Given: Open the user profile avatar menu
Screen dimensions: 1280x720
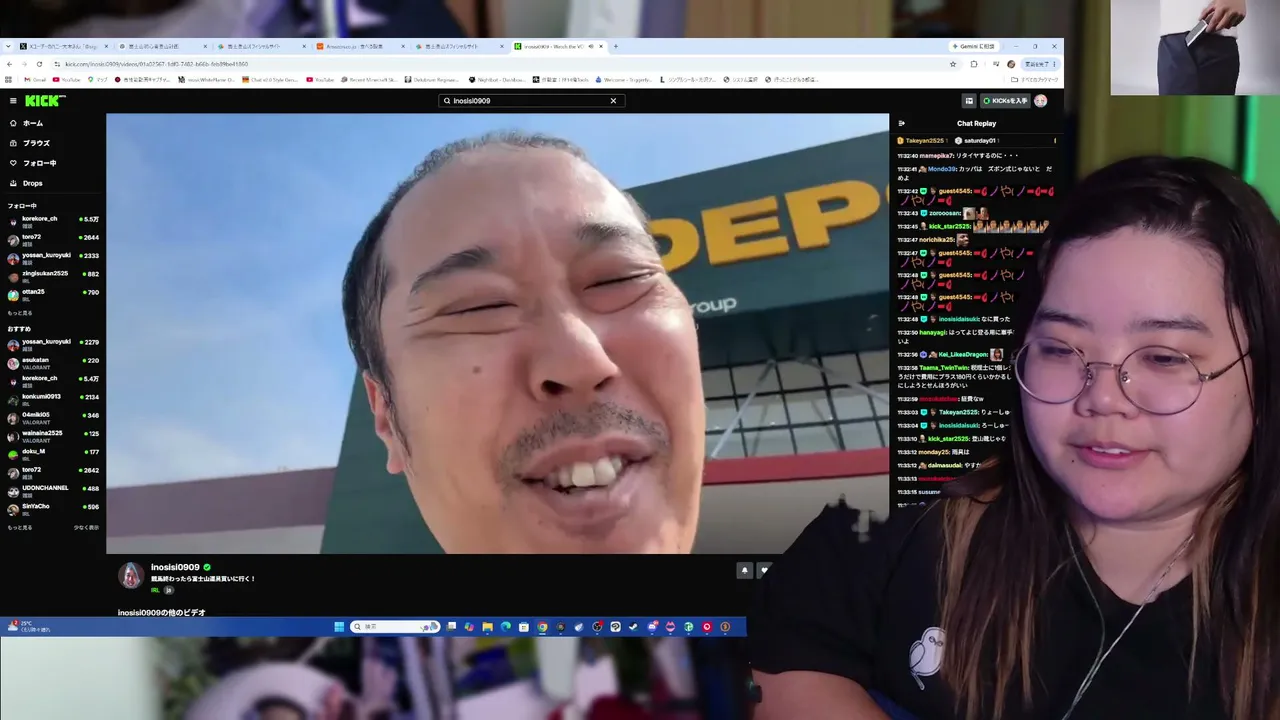Looking at the screenshot, I should pyautogui.click(x=1040, y=101).
